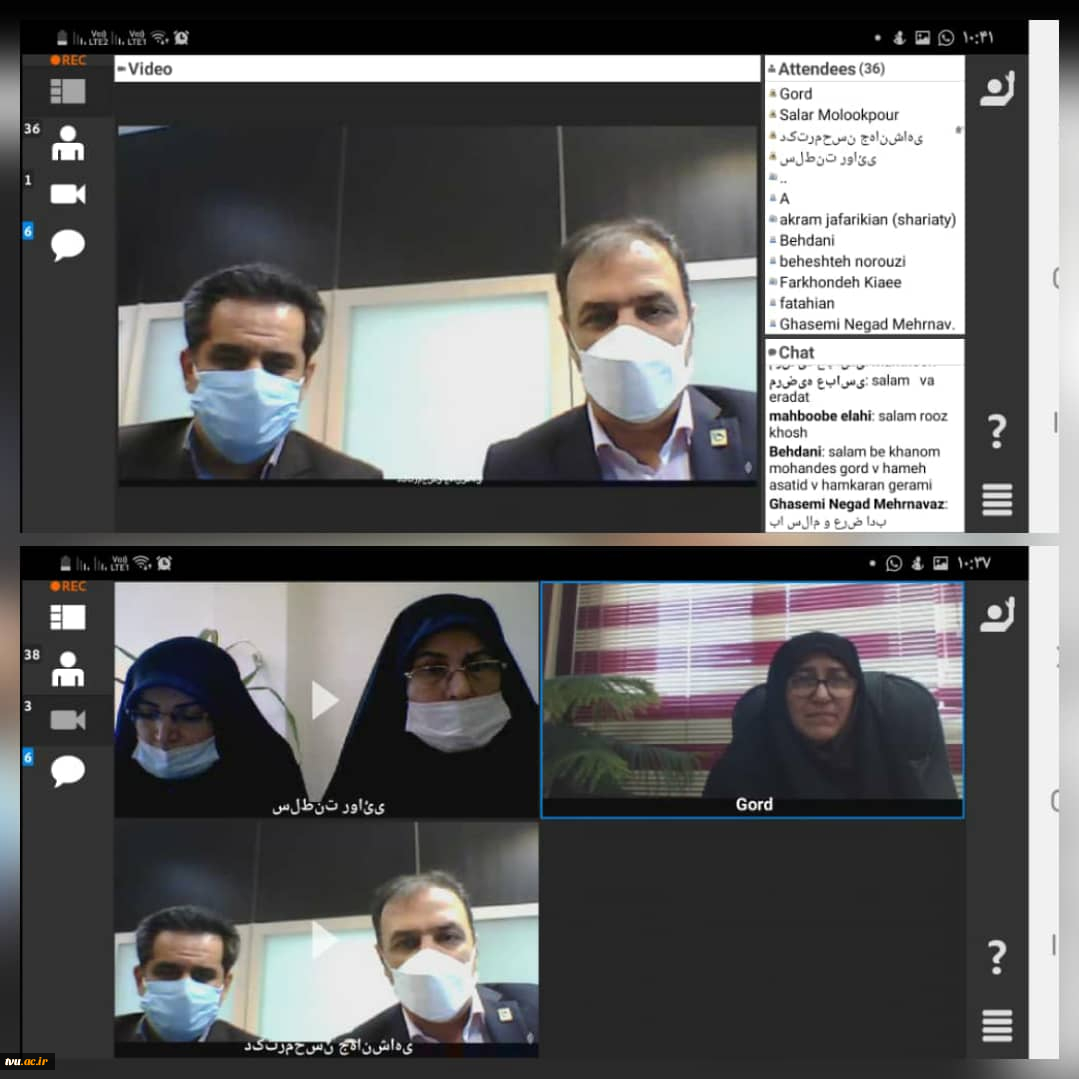
Task: Open the attendees icon showing 38
Action: [67, 669]
